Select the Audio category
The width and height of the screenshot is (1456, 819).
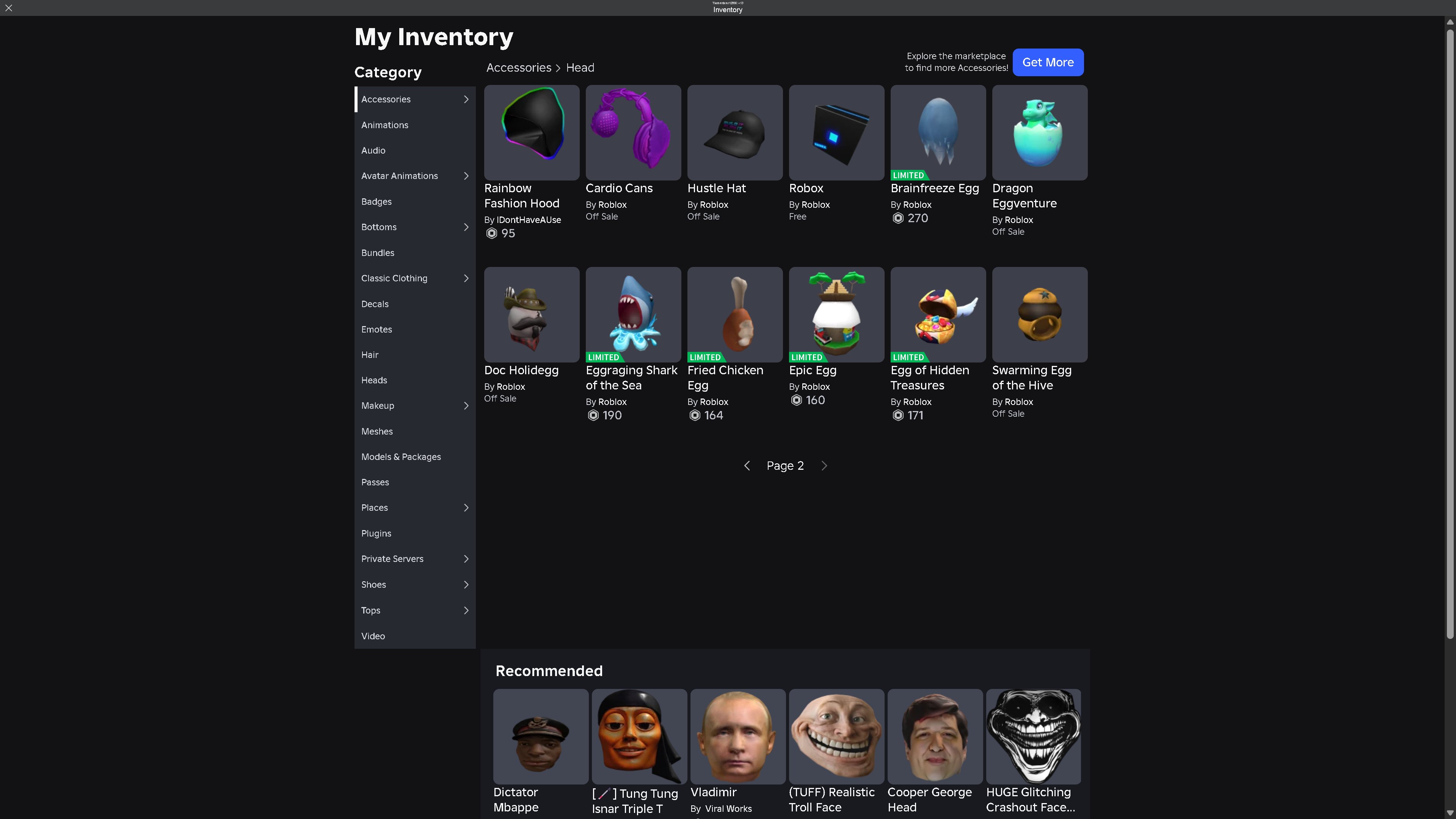415,151
